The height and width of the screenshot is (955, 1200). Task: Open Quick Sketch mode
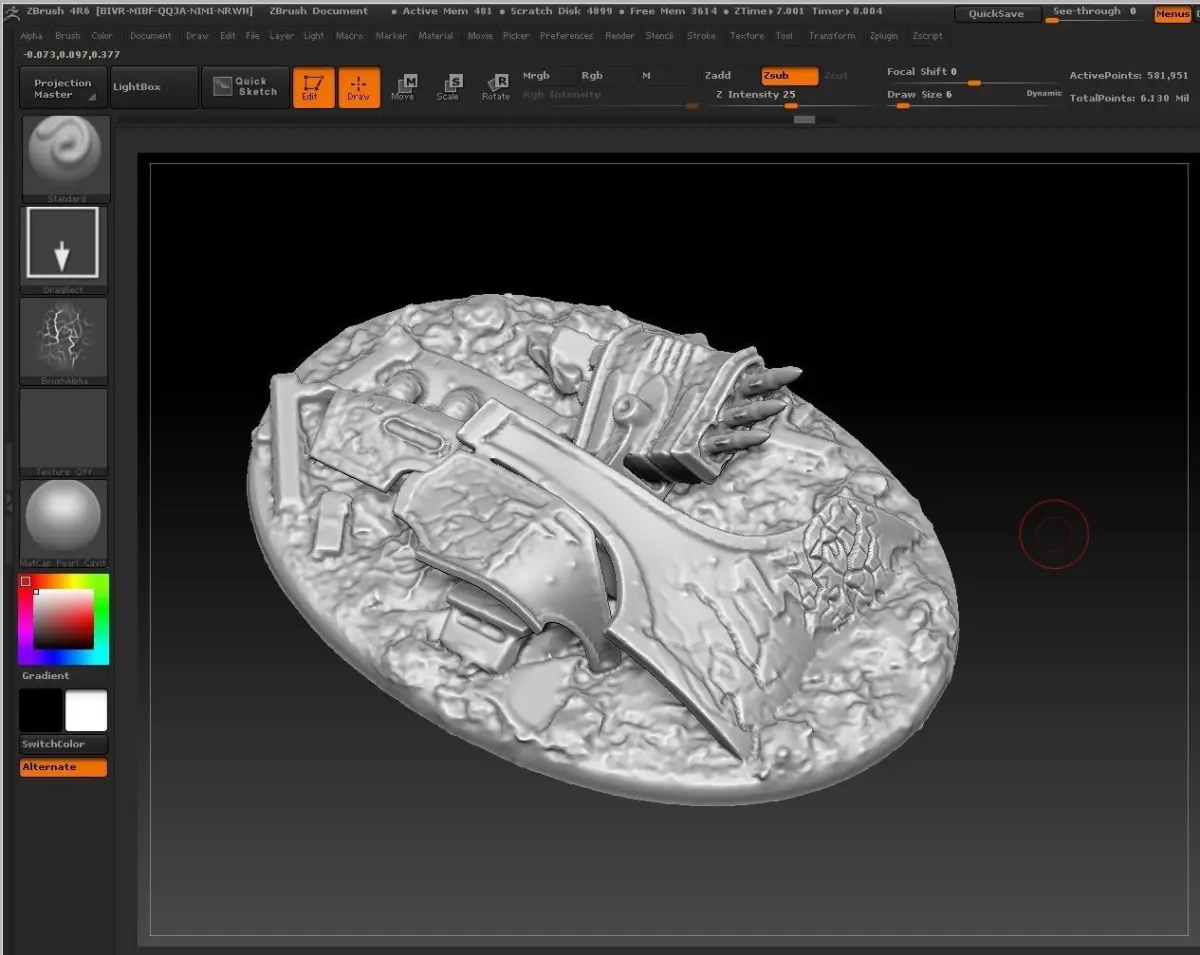pyautogui.click(x=245, y=87)
